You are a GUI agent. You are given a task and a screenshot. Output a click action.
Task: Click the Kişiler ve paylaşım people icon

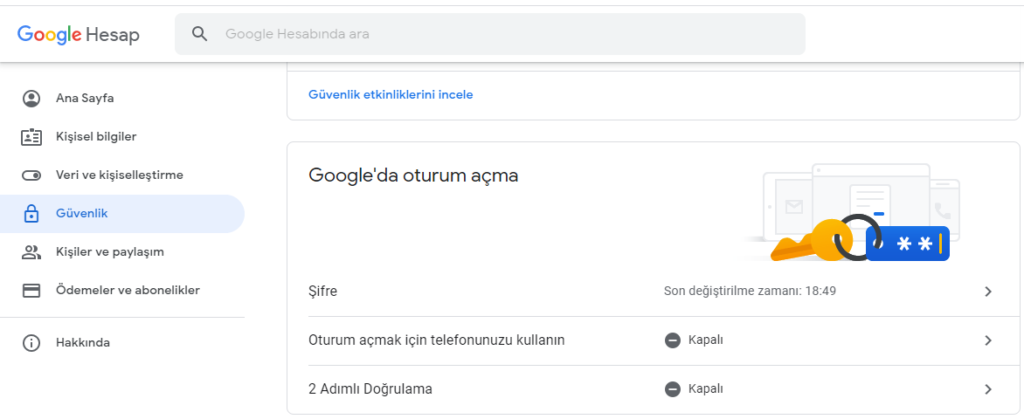coord(31,252)
